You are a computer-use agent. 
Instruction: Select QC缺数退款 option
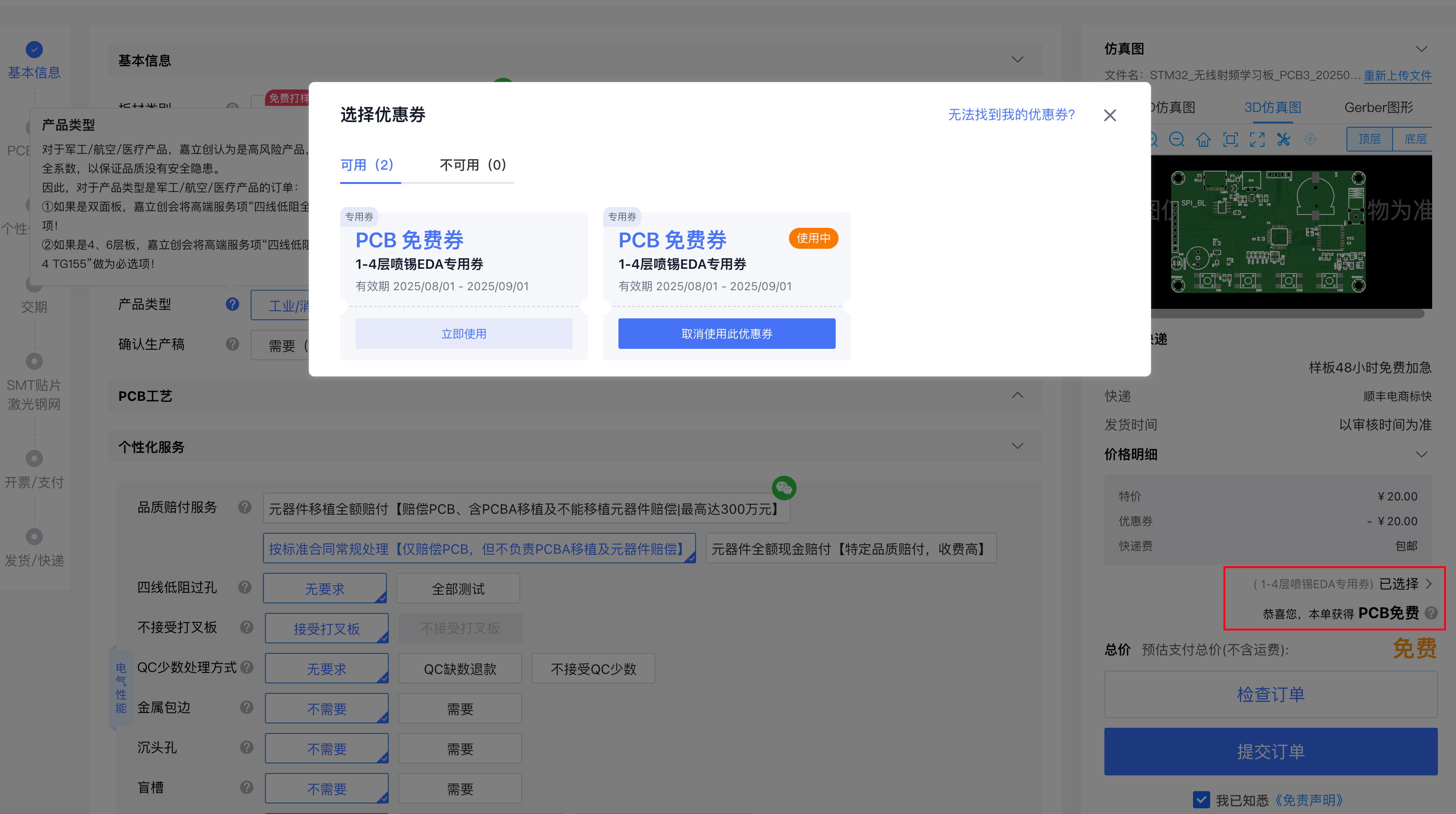[459, 669]
